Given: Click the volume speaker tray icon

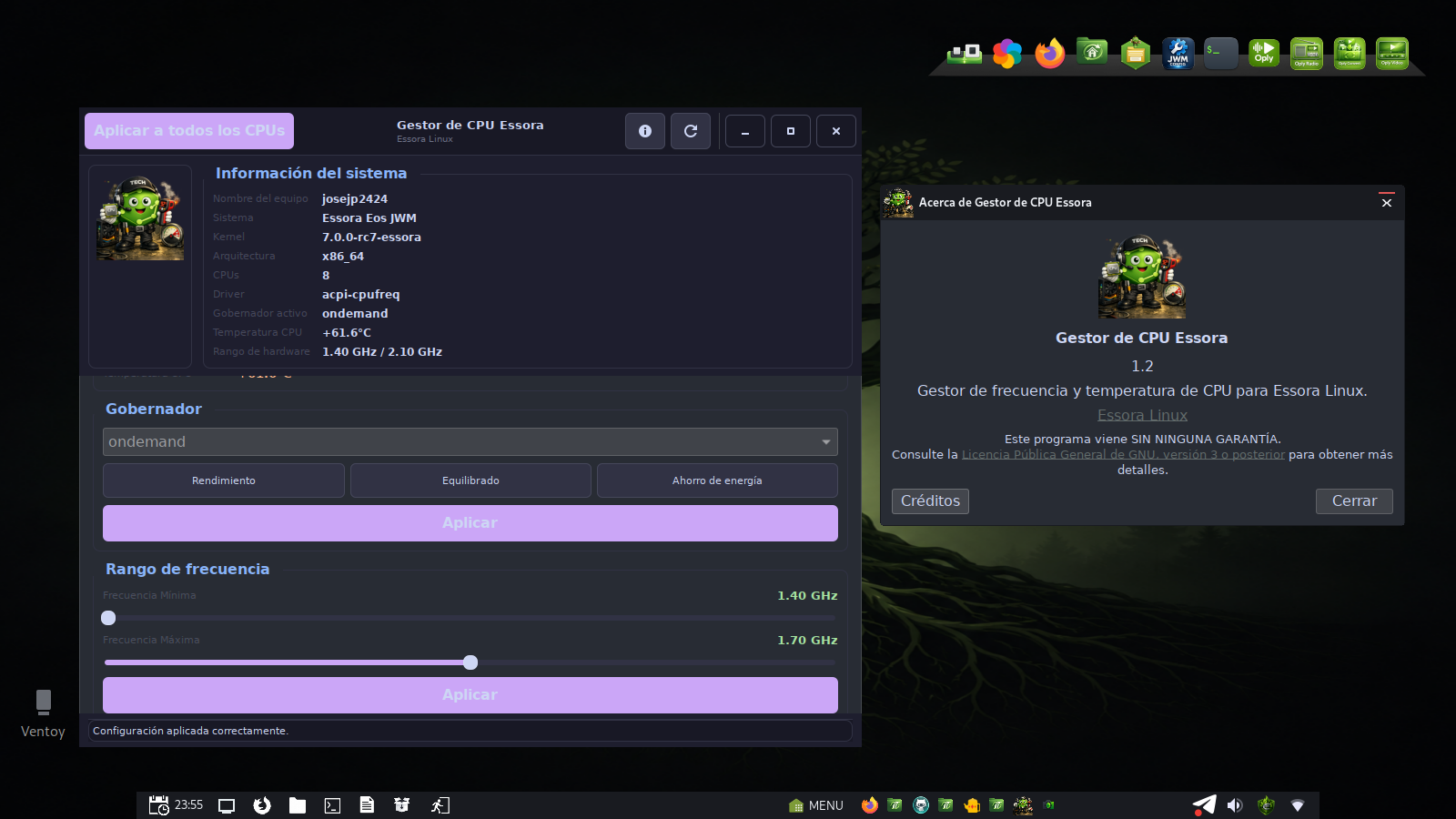Looking at the screenshot, I should tap(1235, 805).
